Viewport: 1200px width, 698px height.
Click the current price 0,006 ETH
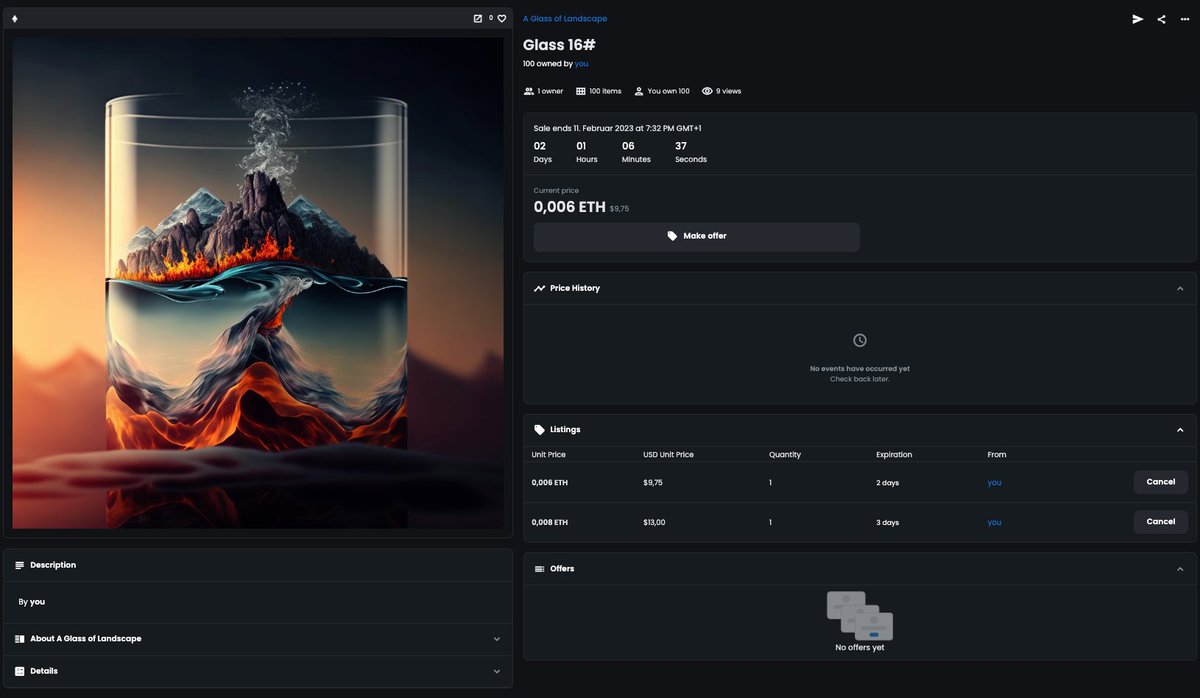pyautogui.click(x=569, y=207)
